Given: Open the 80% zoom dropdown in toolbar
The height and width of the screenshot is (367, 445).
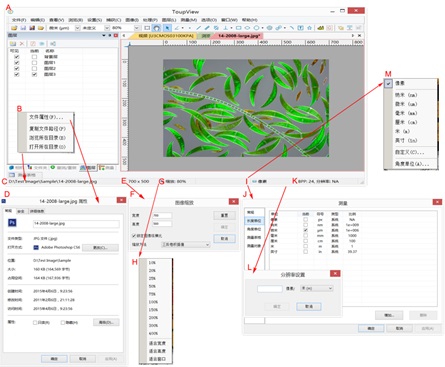Looking at the screenshot, I should [137, 28].
